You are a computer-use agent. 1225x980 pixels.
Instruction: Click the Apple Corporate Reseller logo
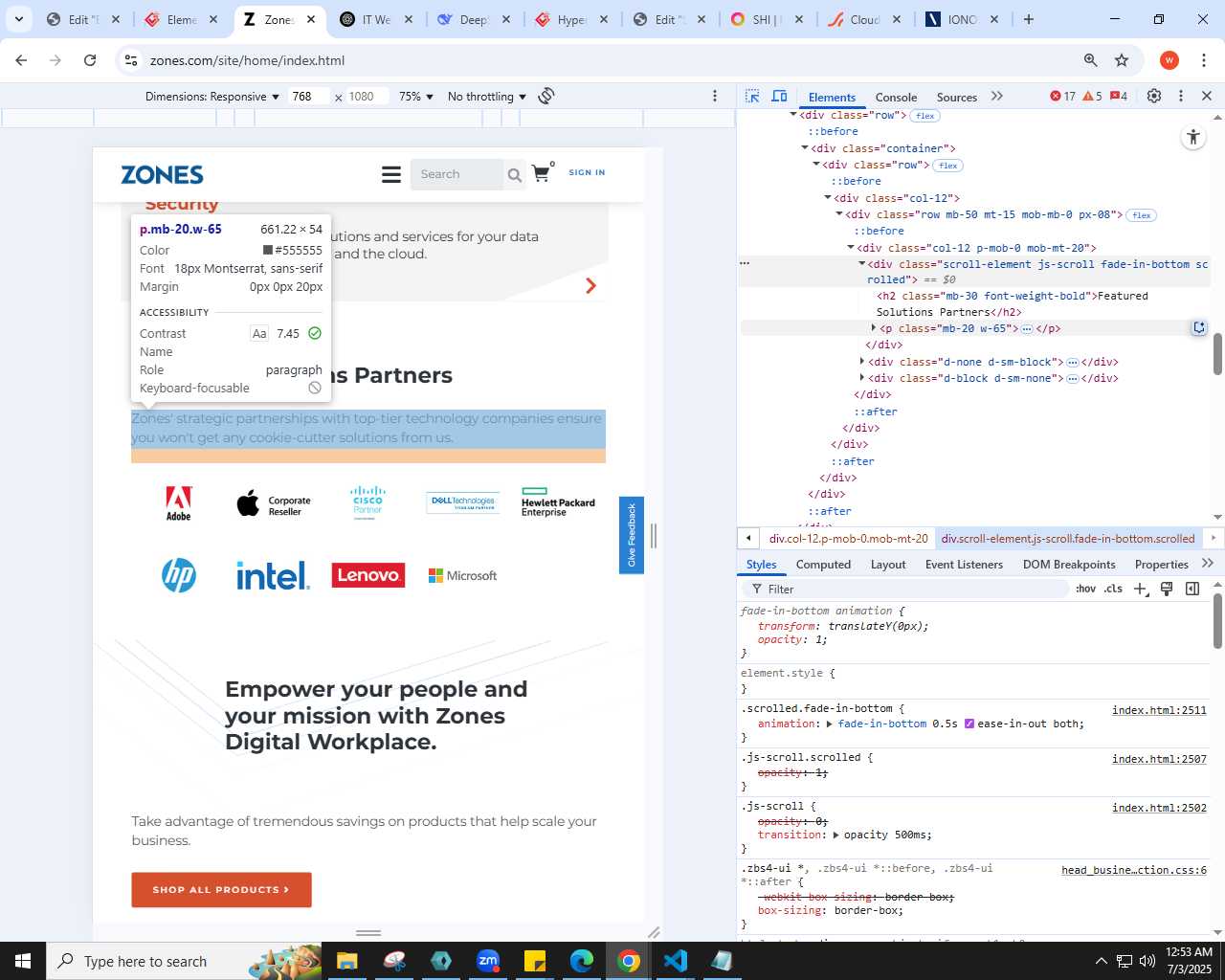[x=274, y=504]
